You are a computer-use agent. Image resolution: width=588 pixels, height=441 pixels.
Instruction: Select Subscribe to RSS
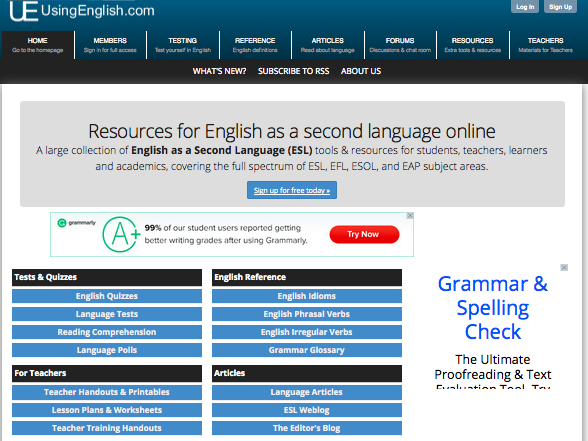[x=293, y=71]
